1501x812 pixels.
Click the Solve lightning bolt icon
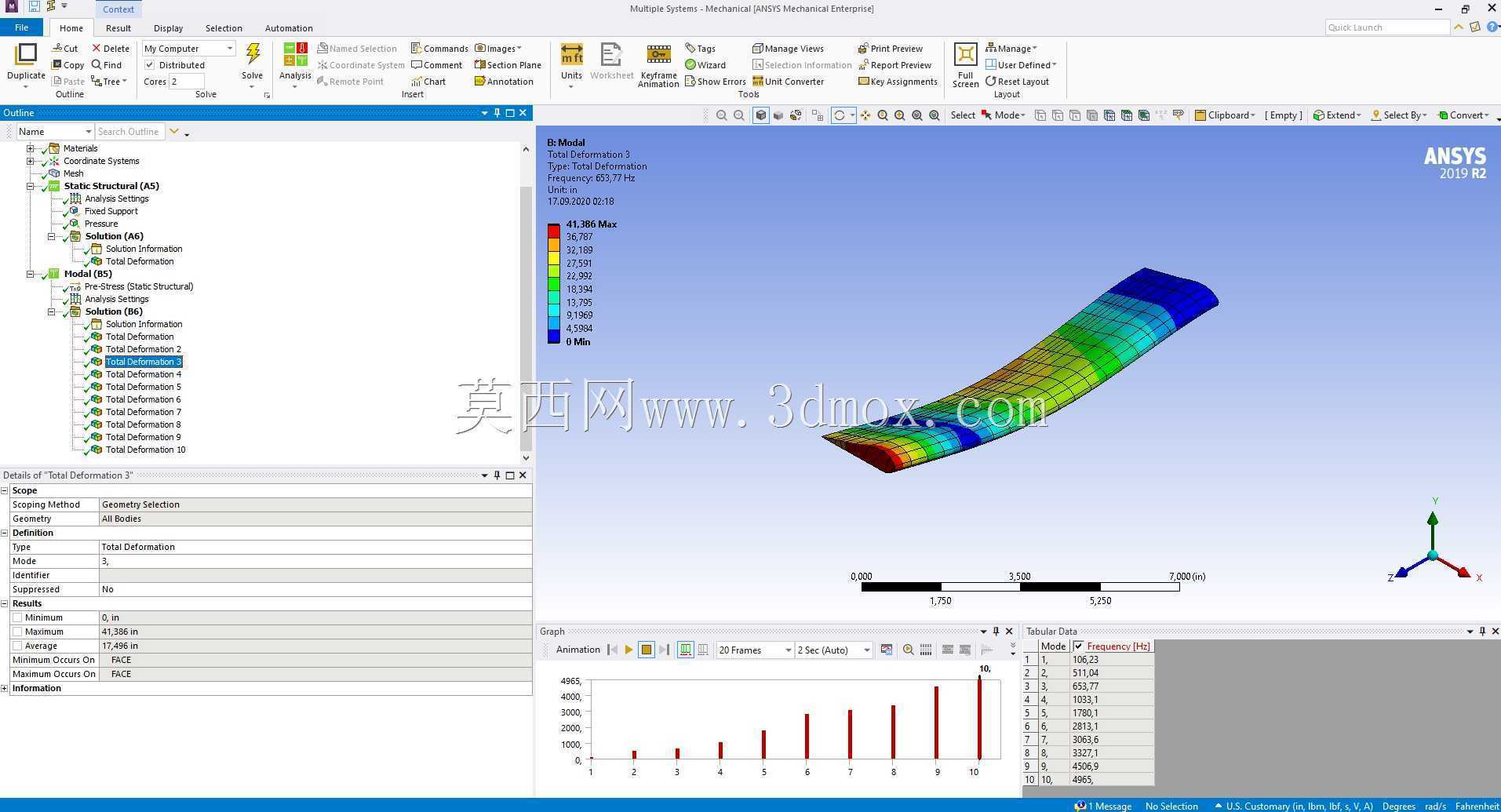coord(253,53)
